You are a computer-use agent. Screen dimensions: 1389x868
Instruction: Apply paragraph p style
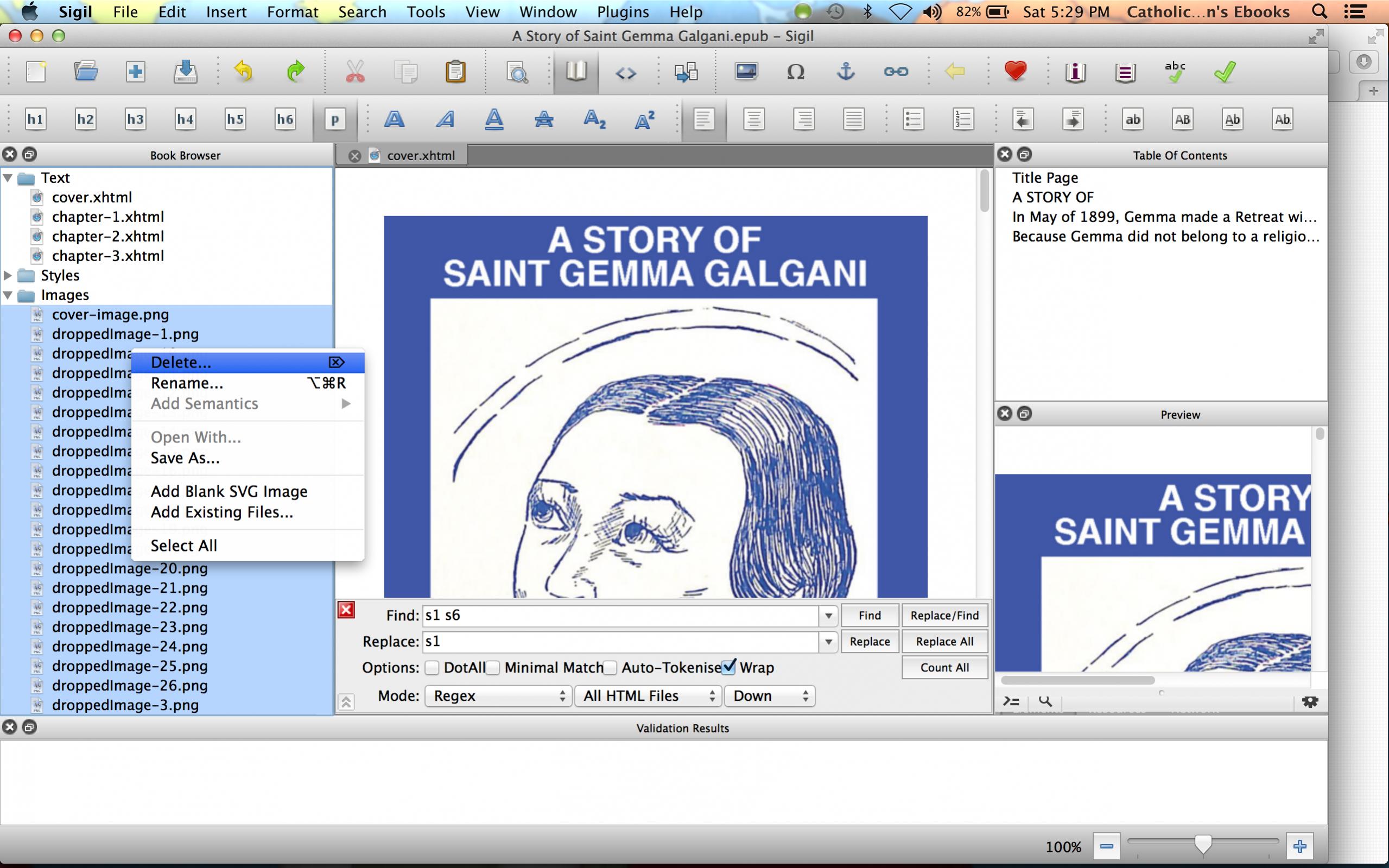[x=334, y=119]
